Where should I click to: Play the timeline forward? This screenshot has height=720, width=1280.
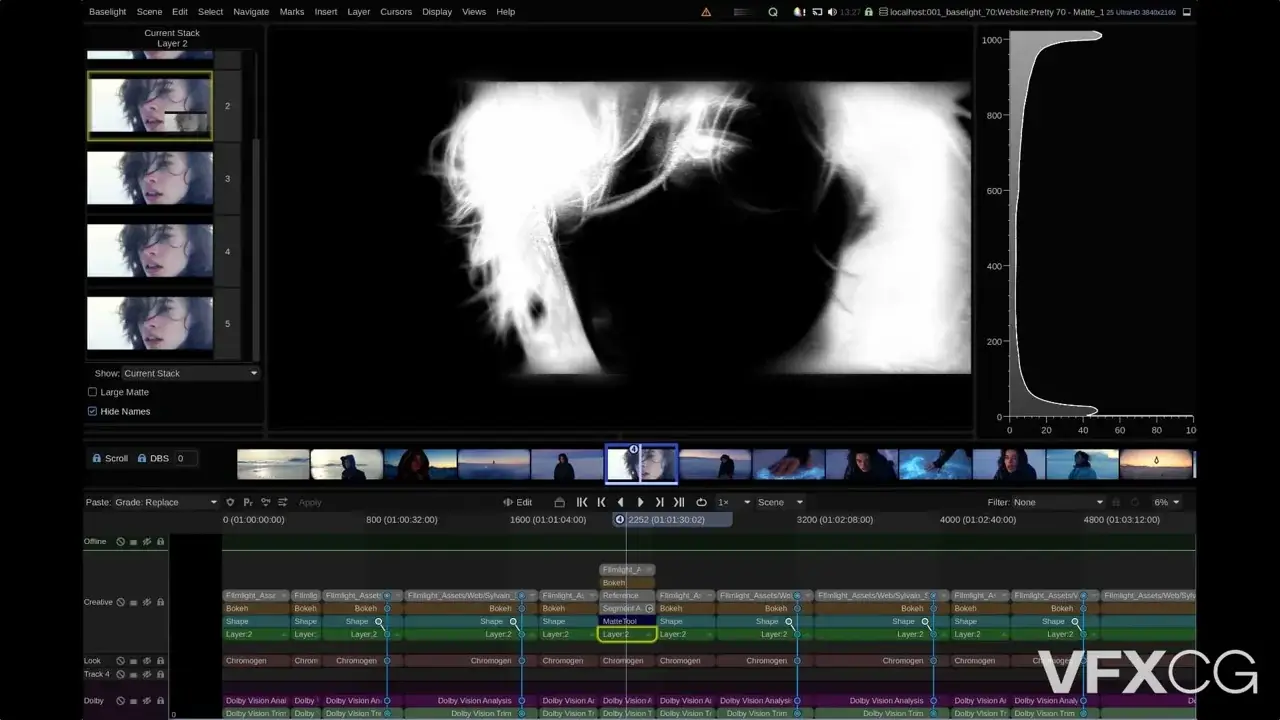(640, 502)
